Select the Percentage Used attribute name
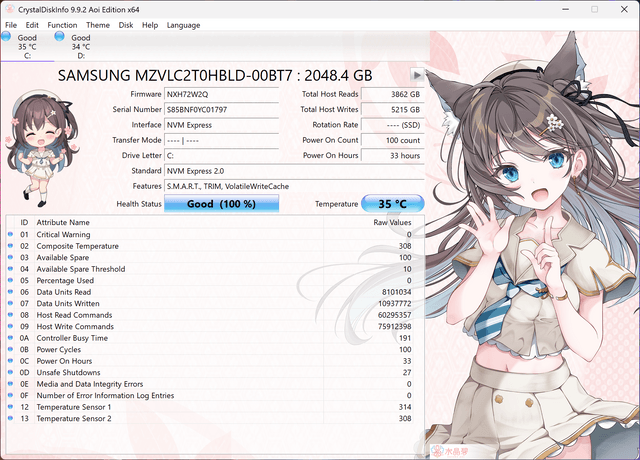This screenshot has height=460, width=640. [x=65, y=281]
